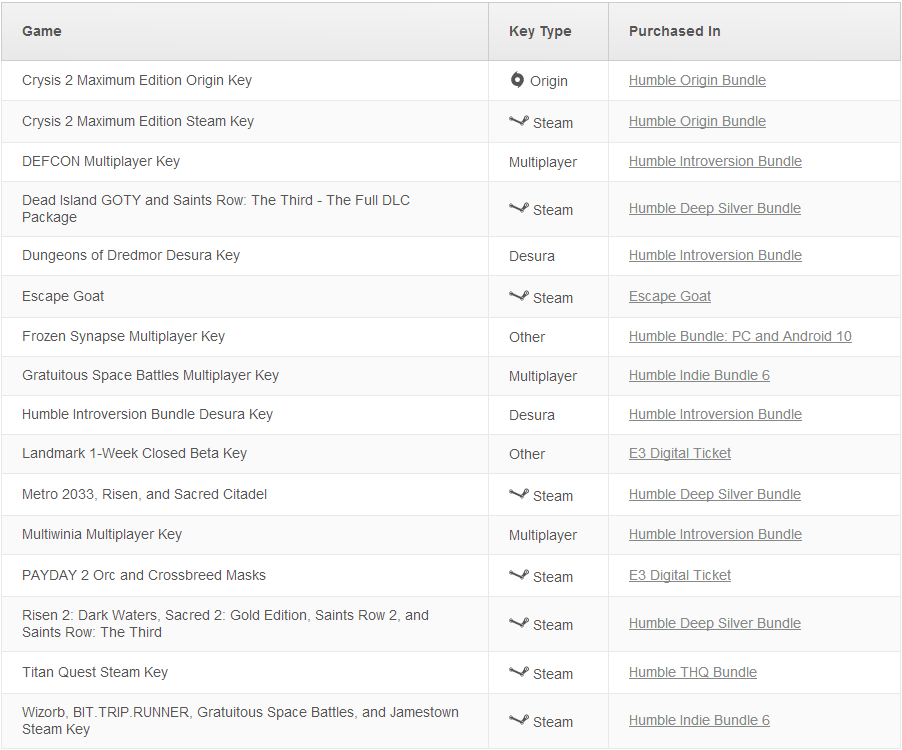Screen dimensions: 902x750
Task: Open Humble Origin Bundle link for Crysis 2 Steam Key
Action: coord(697,121)
